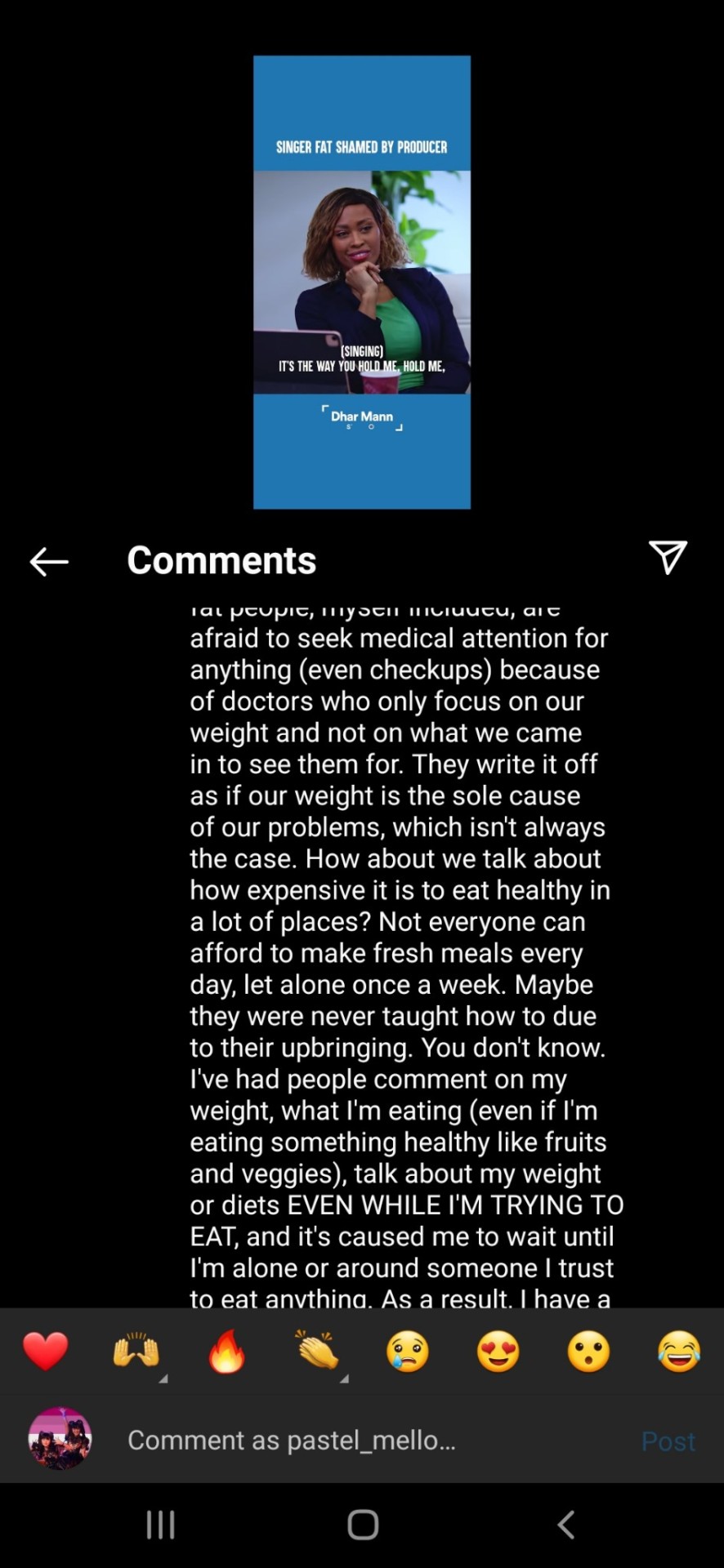The image size is (724, 1568).
Task: React with the clapping hands emoji
Action: (317, 1351)
